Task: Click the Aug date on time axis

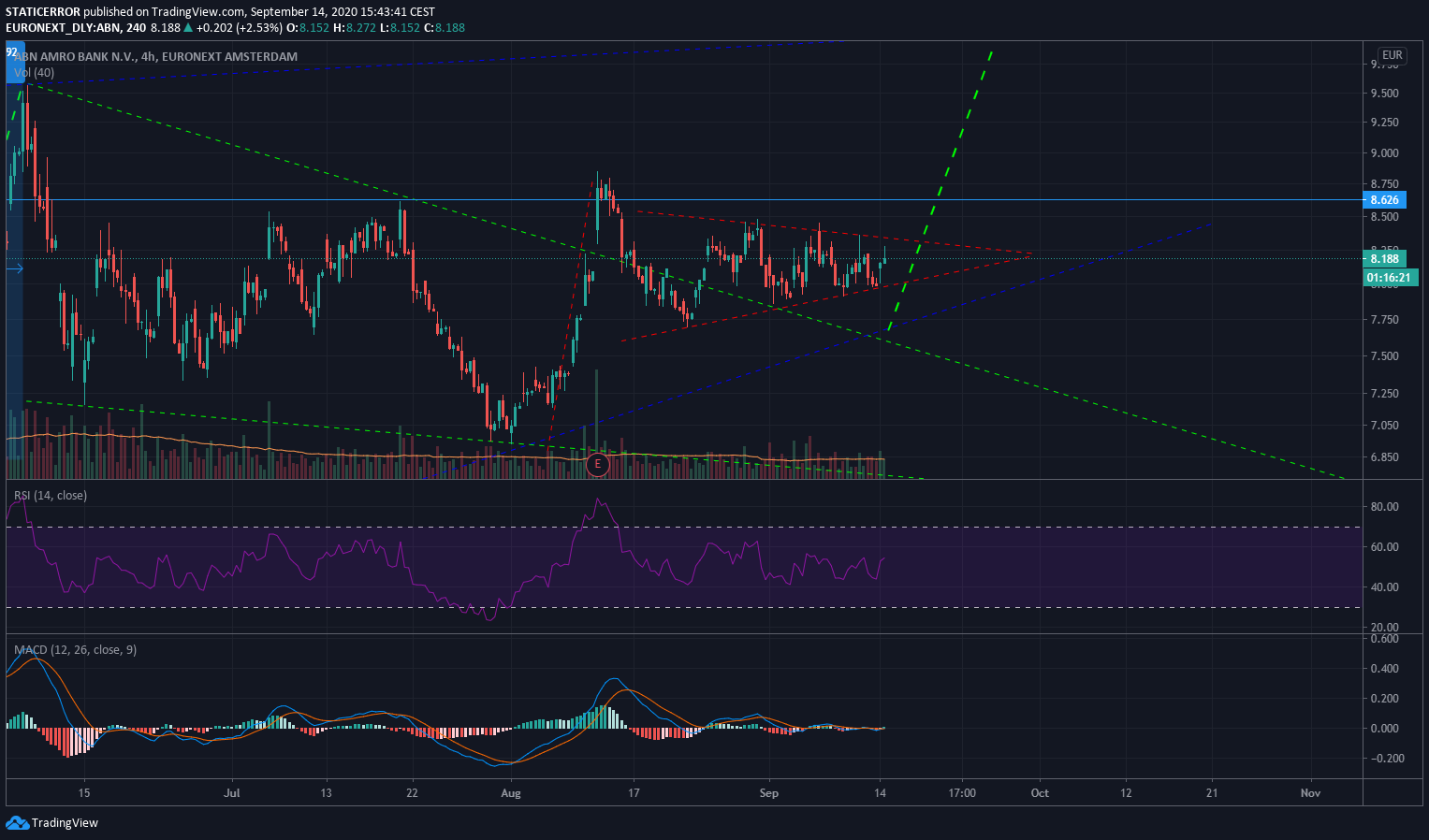Action: [x=511, y=793]
